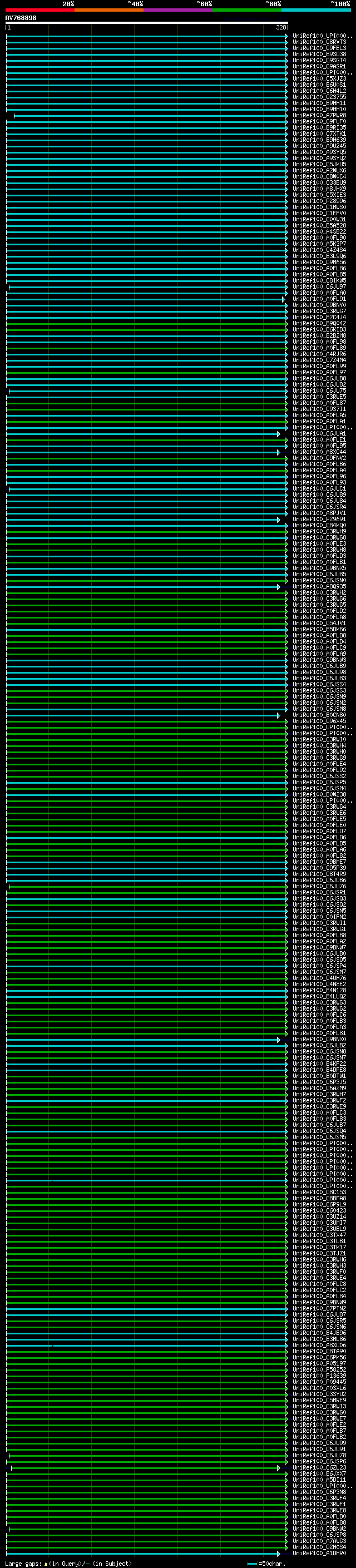Select last subject label UniRef100_A1DHR0
This screenshot has width=356, height=1568.
(319, 1552)
